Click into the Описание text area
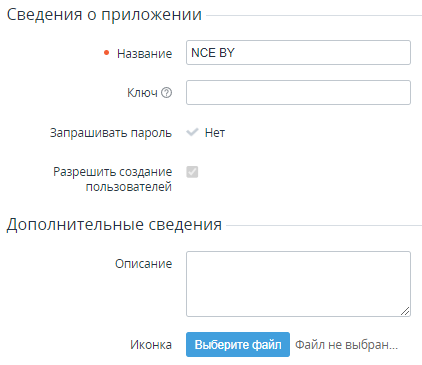Screen dimensions: 422x365 click(298, 284)
